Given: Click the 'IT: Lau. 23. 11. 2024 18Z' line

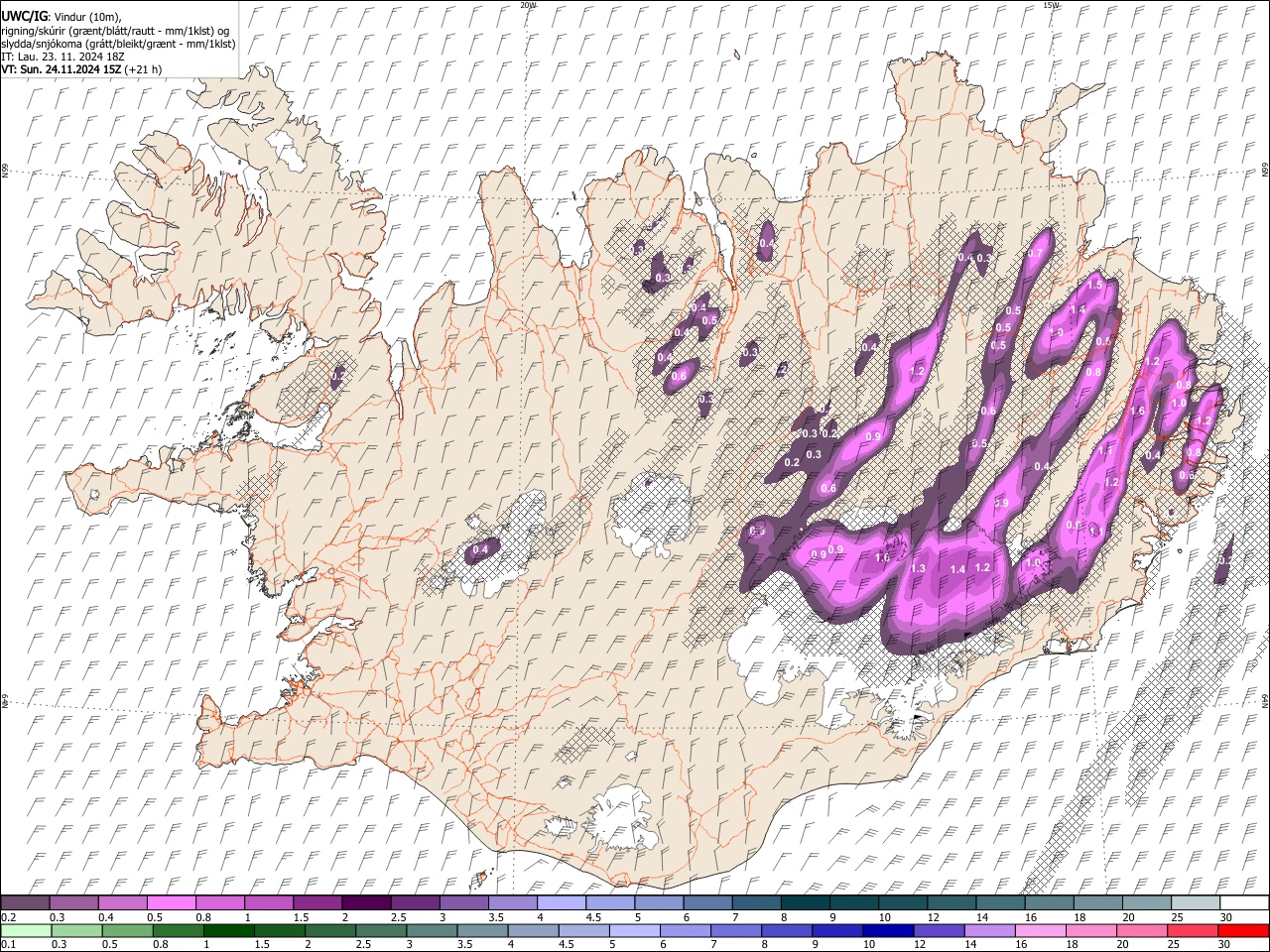Looking at the screenshot, I should point(63,57).
